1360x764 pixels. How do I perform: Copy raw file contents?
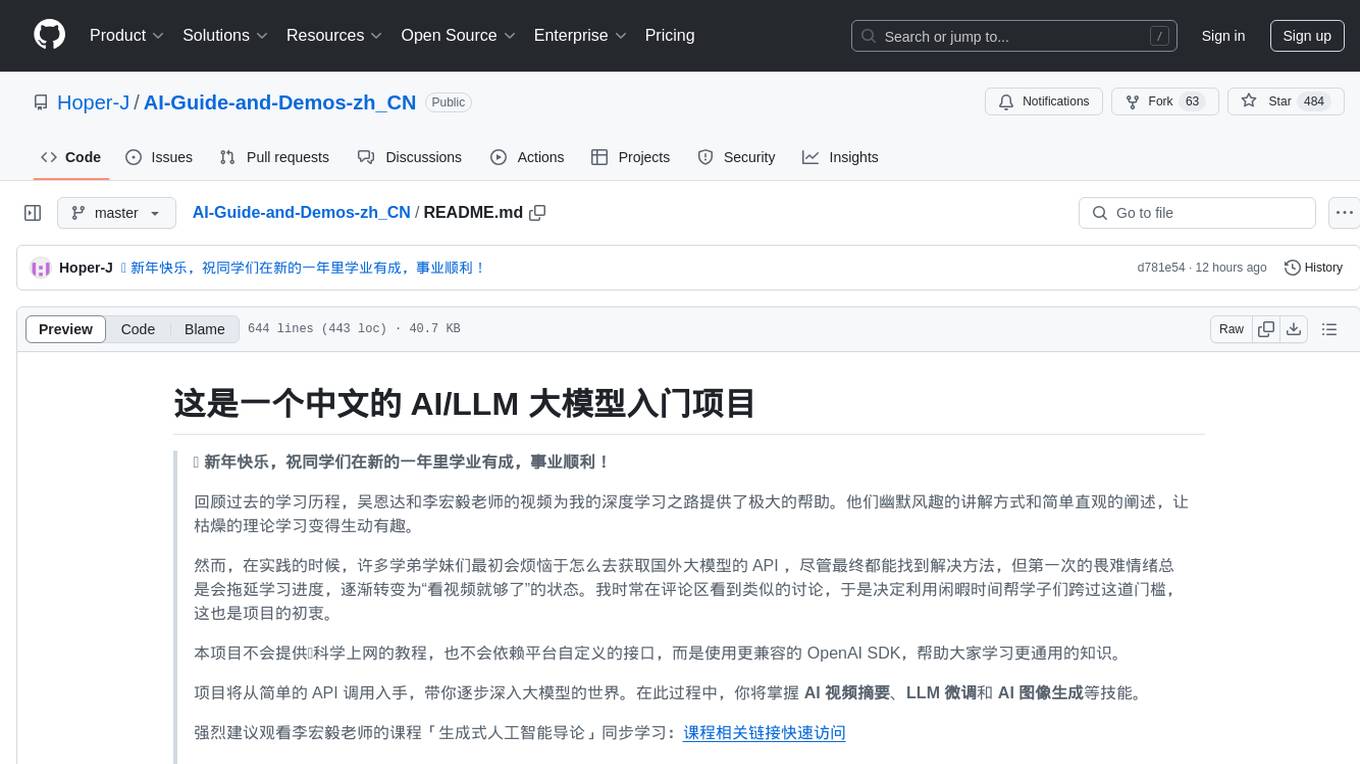[x=1267, y=329]
